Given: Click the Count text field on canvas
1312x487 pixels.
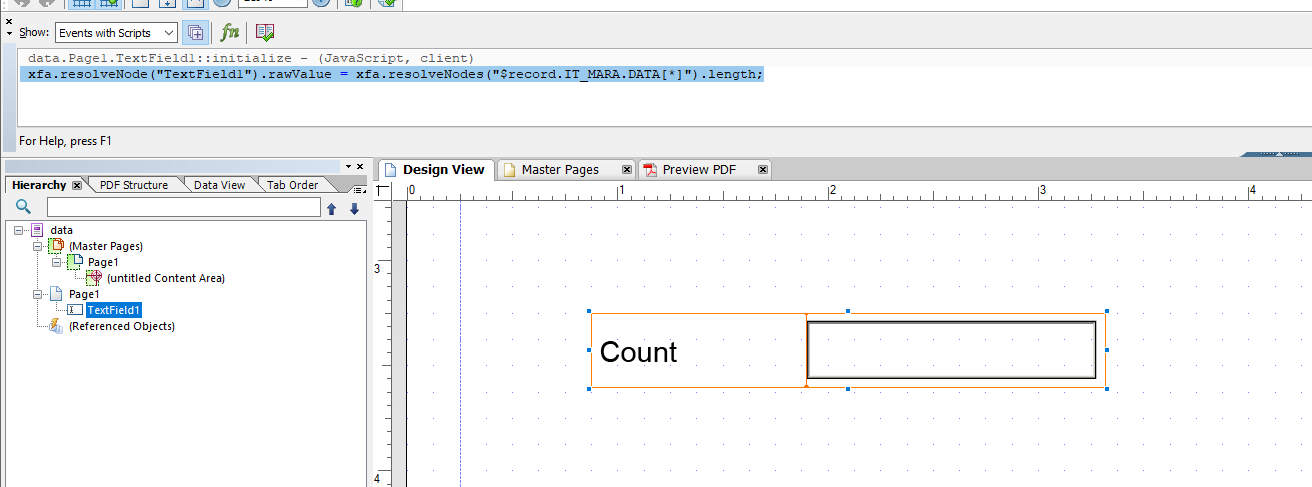Looking at the screenshot, I should tap(950, 350).
